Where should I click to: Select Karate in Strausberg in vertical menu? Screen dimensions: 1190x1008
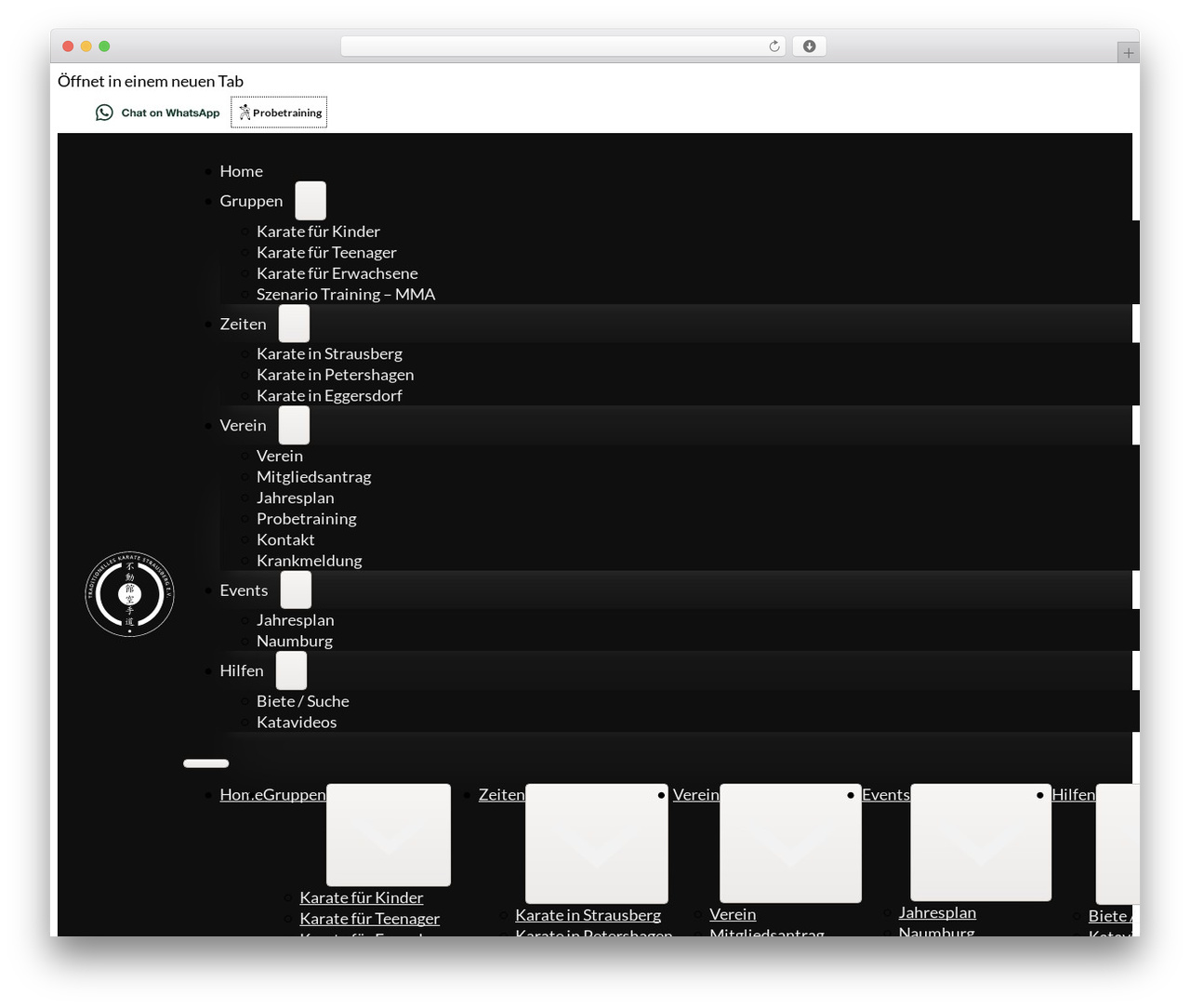tap(329, 353)
